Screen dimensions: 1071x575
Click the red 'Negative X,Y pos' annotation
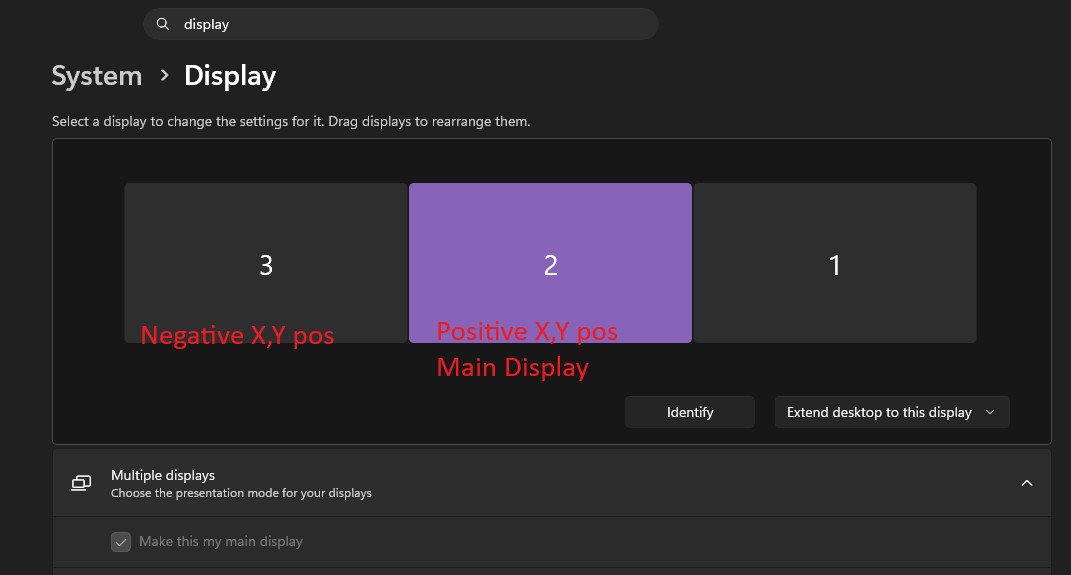click(x=237, y=335)
